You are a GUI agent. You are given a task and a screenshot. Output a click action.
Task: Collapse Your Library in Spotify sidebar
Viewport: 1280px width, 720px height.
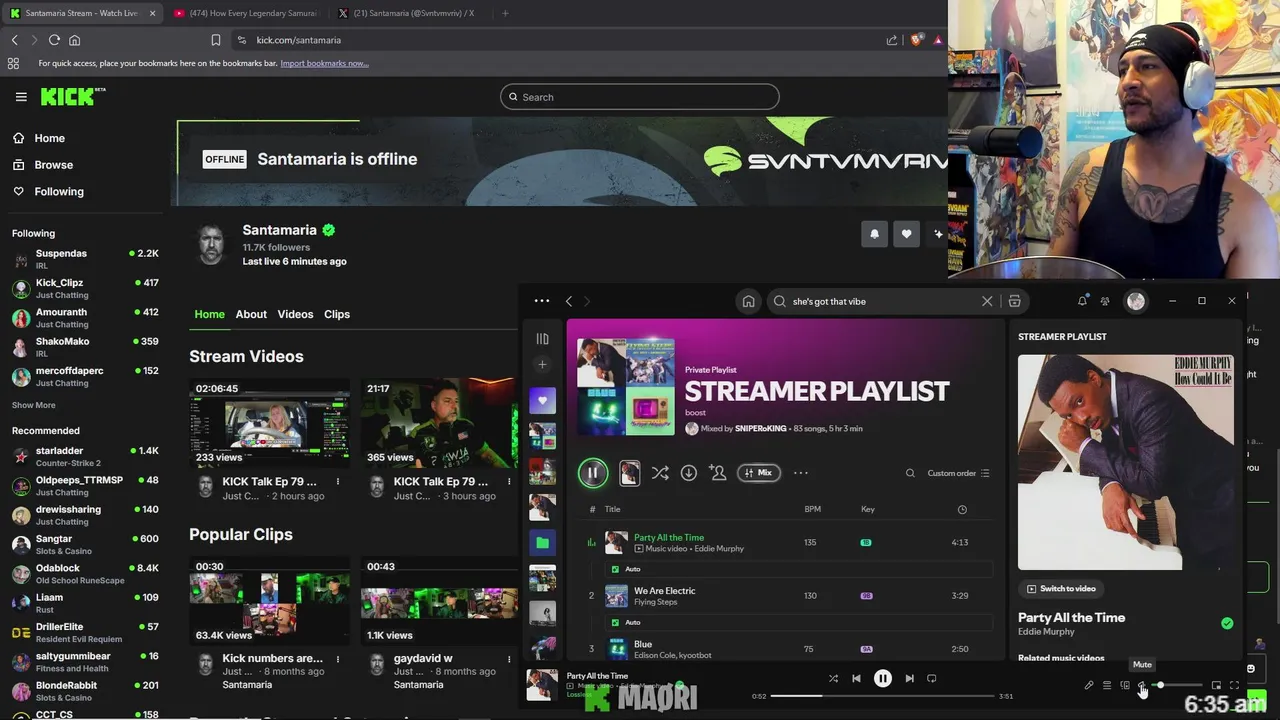tap(542, 339)
